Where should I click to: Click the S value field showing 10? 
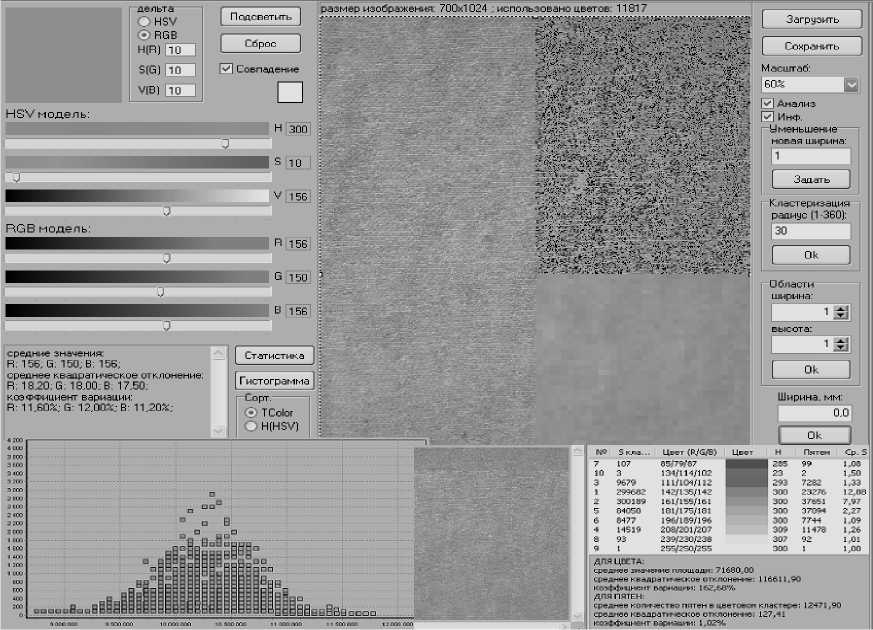[298, 163]
